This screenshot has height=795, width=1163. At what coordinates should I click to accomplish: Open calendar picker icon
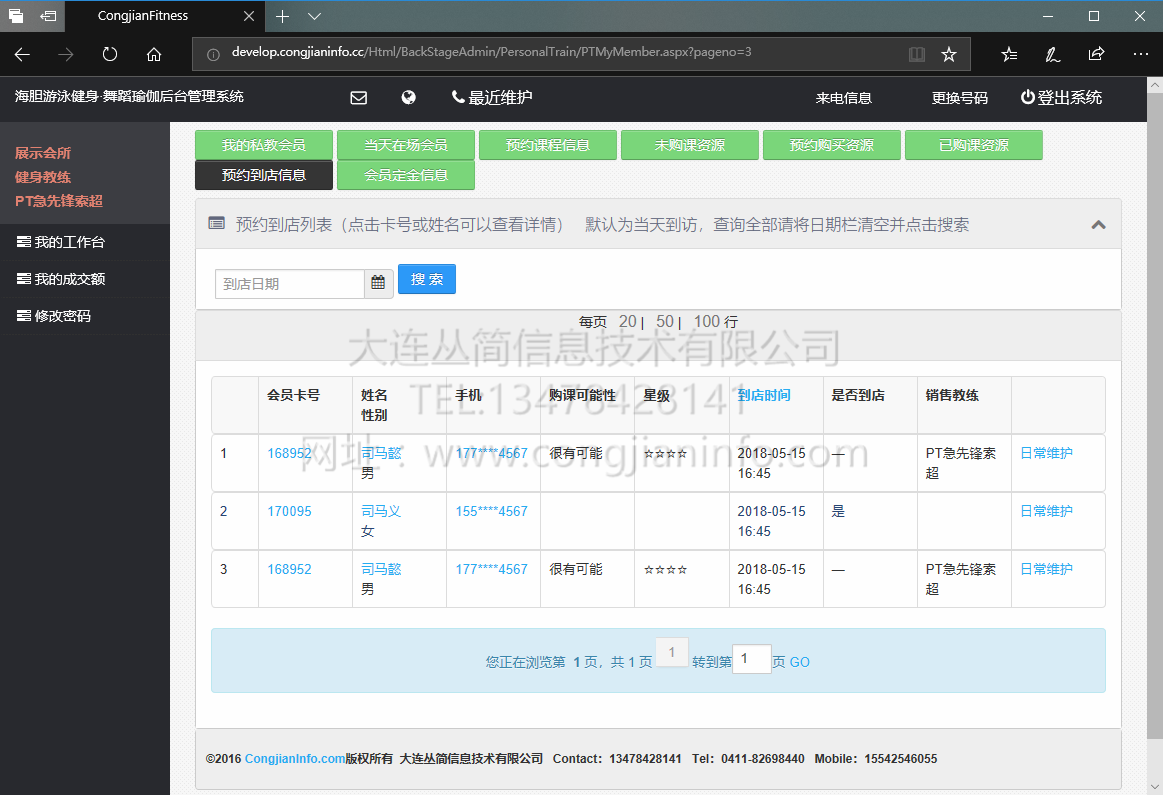pos(378,284)
